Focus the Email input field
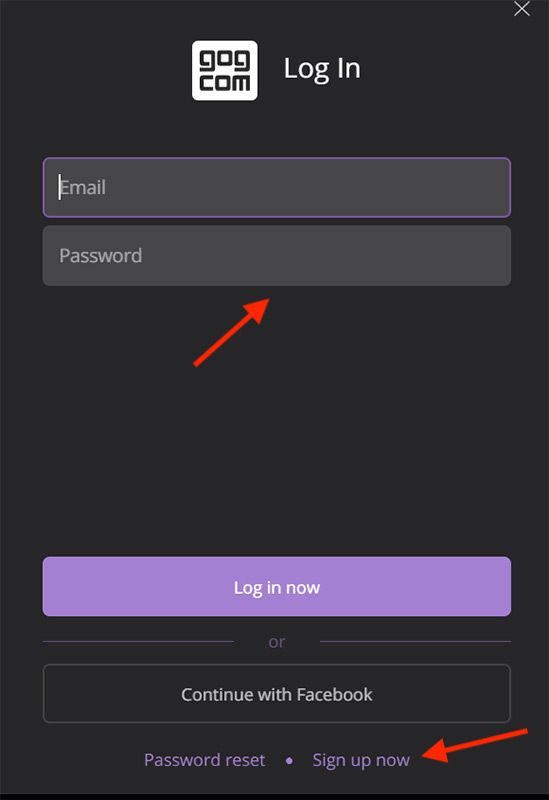549x800 pixels. (277, 187)
